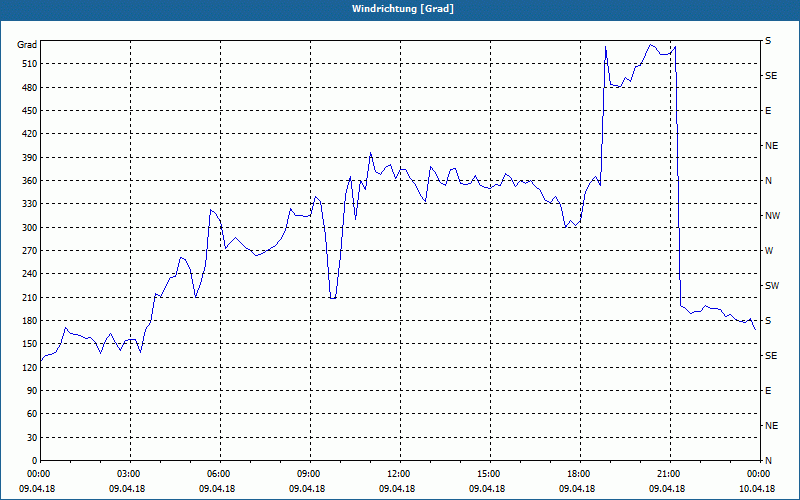Click the chart title Windrichtung [Grad]
The image size is (800, 500).
[x=403, y=9]
